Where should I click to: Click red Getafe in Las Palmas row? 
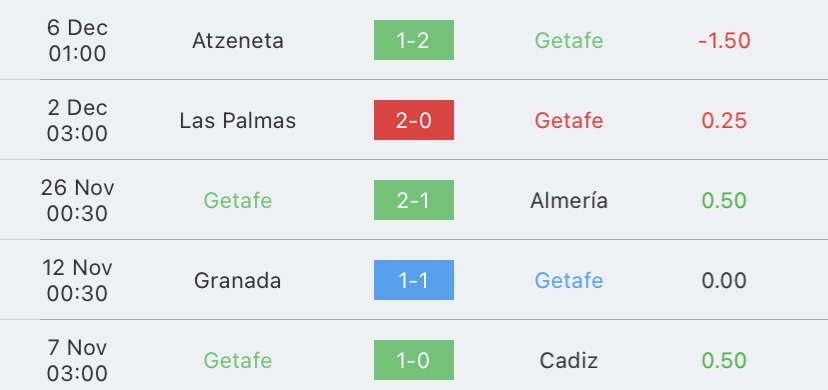click(x=569, y=120)
